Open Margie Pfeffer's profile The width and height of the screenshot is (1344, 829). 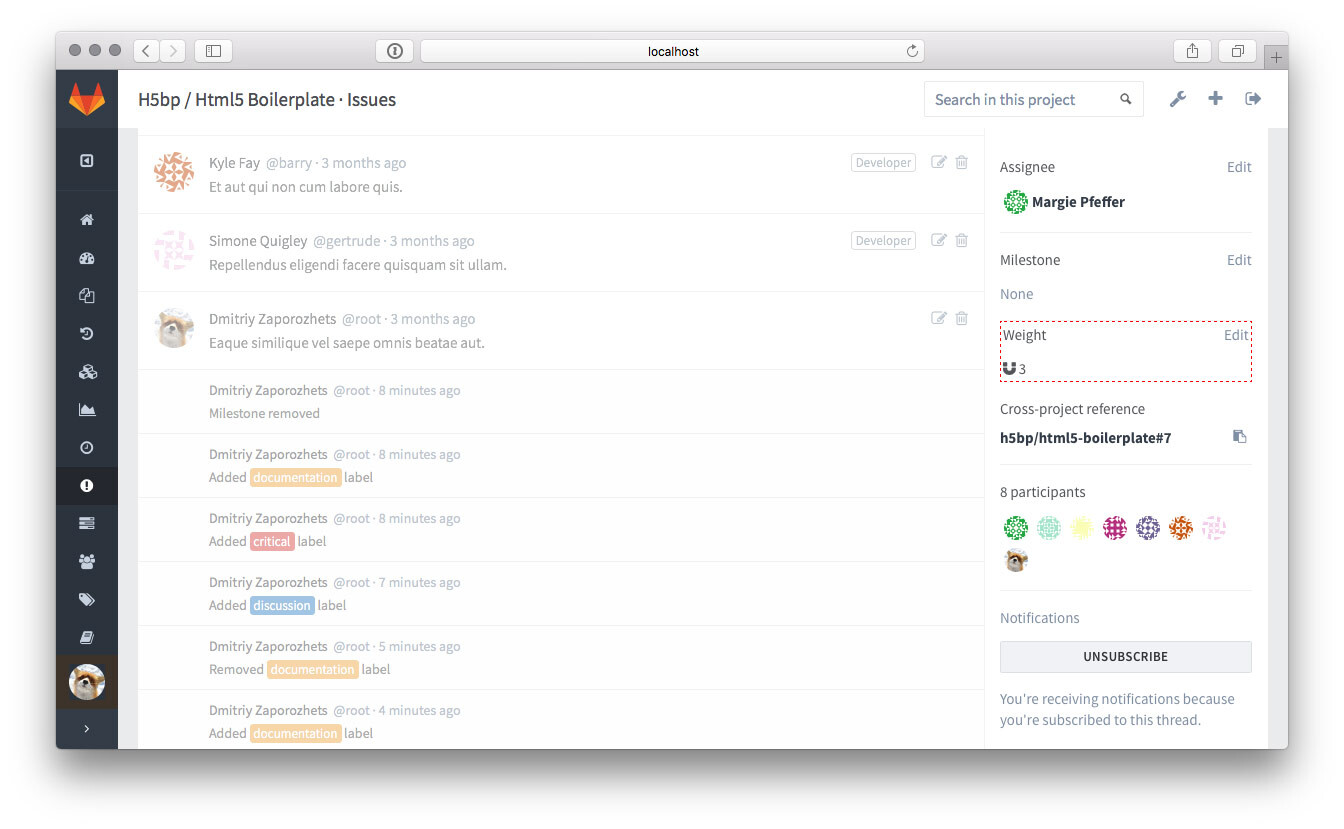pos(1078,201)
